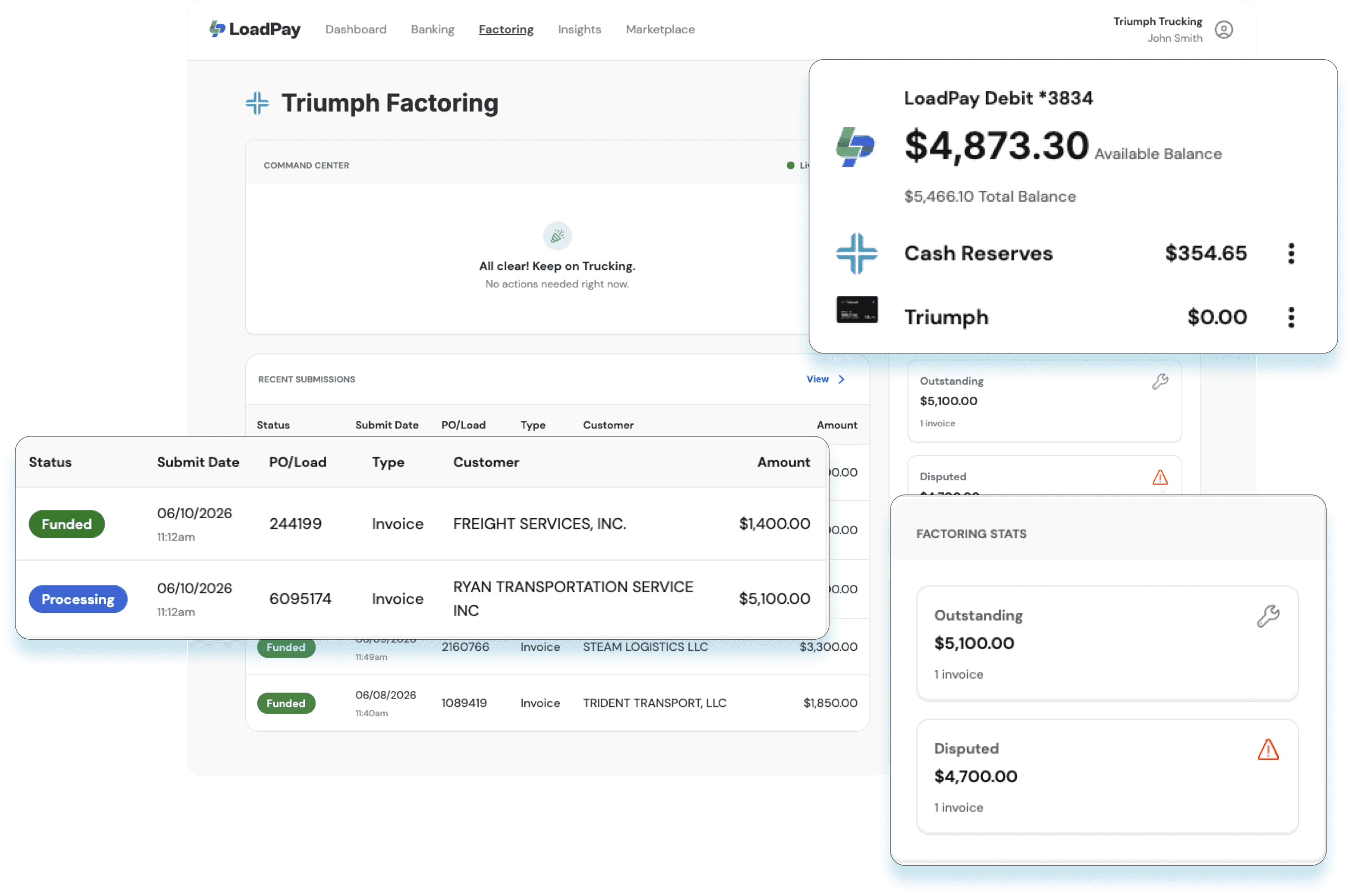Click the $1,850.00 amount cell

point(829,703)
